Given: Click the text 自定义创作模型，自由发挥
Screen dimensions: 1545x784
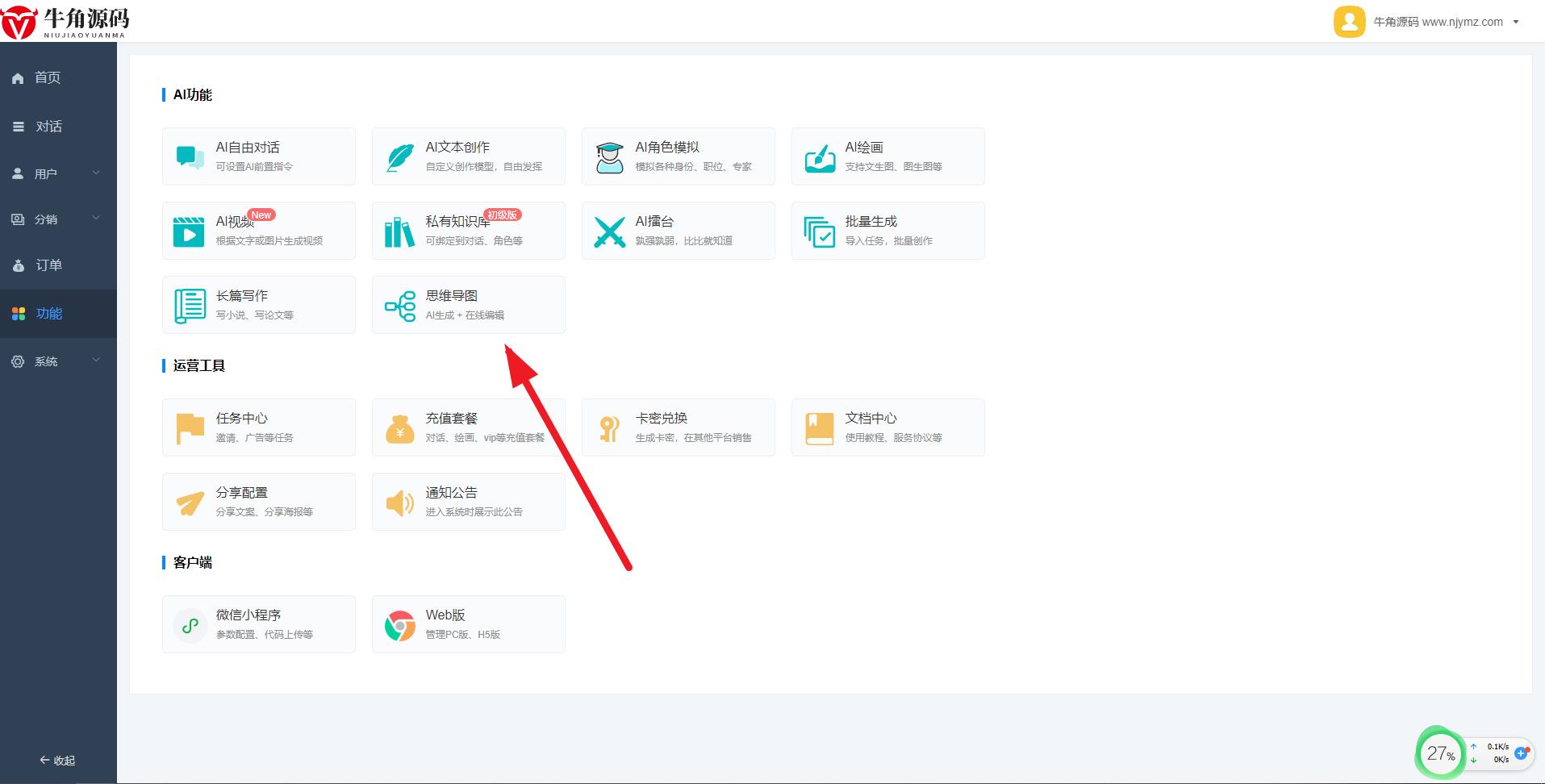Looking at the screenshot, I should [484, 167].
